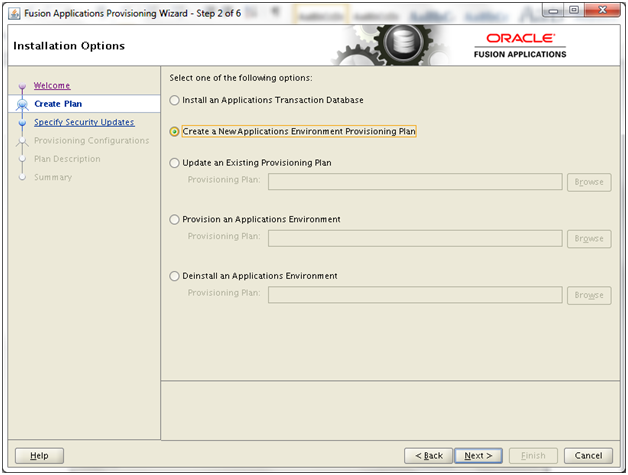Browse for plan under Update an Existing Provisioning Plan
Screen dimensions: 628x475
tap(589, 182)
